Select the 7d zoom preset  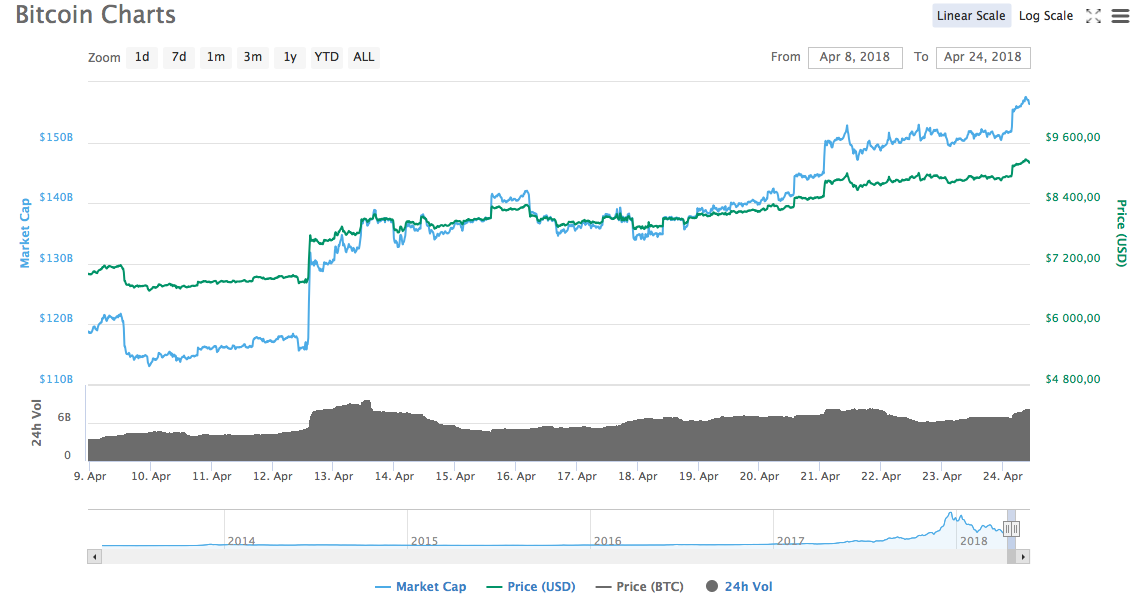(x=178, y=57)
